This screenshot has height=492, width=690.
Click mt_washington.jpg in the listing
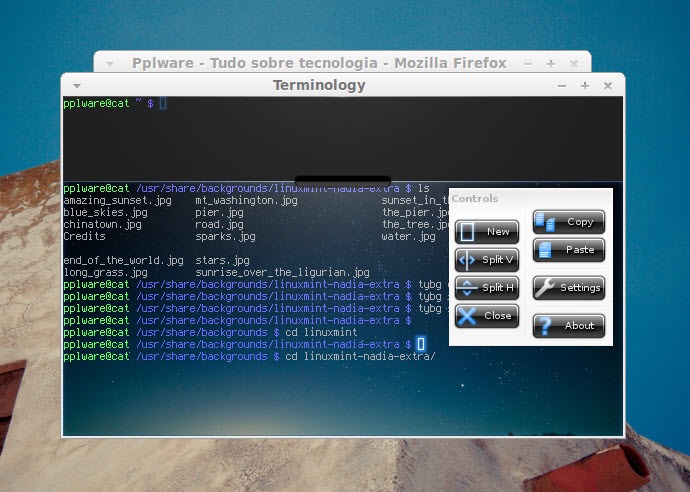(x=246, y=201)
